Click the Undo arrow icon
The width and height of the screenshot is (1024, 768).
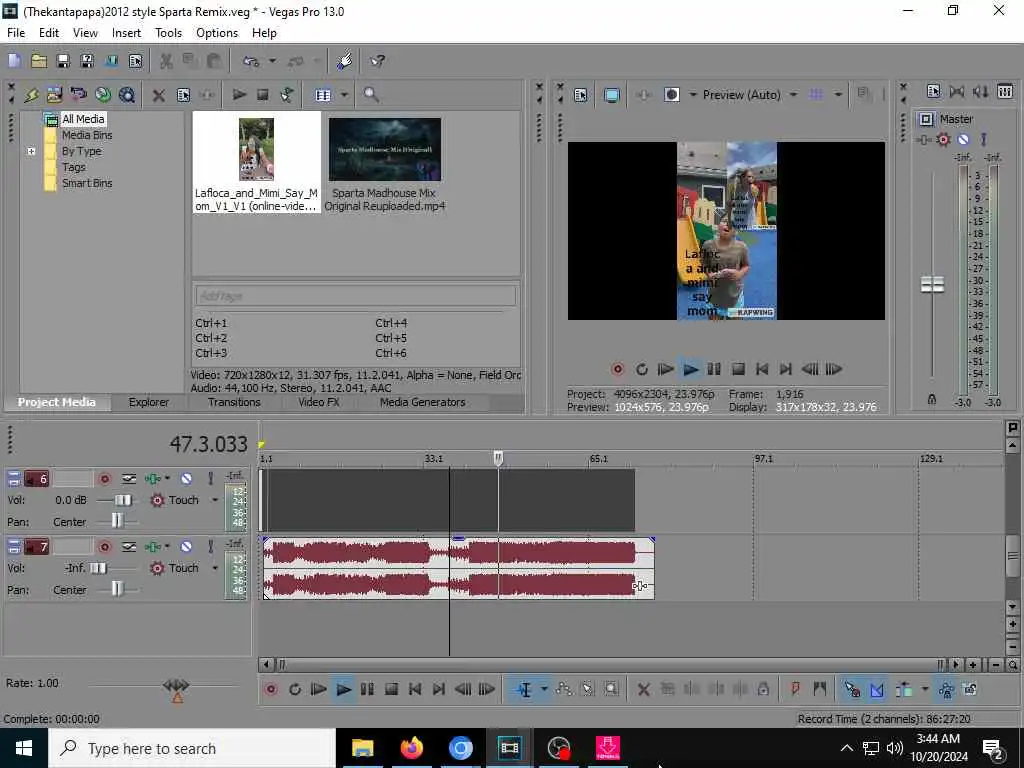click(x=251, y=61)
